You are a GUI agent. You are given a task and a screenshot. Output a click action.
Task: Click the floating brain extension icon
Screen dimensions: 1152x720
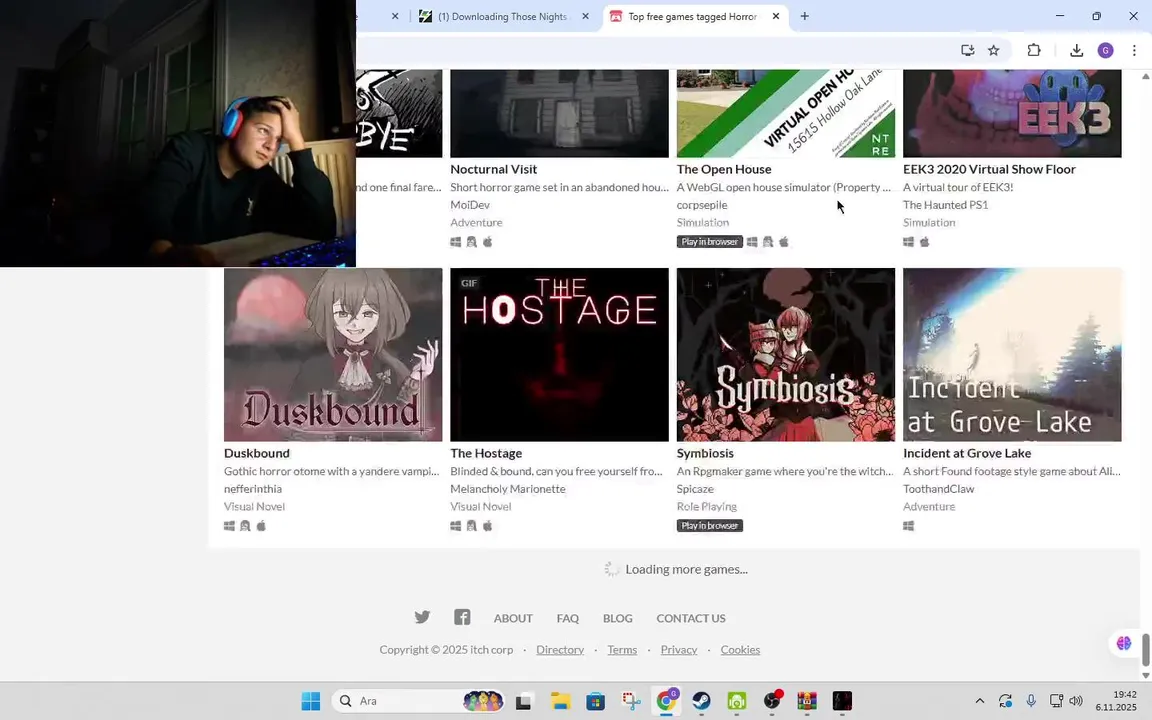tap(1124, 644)
